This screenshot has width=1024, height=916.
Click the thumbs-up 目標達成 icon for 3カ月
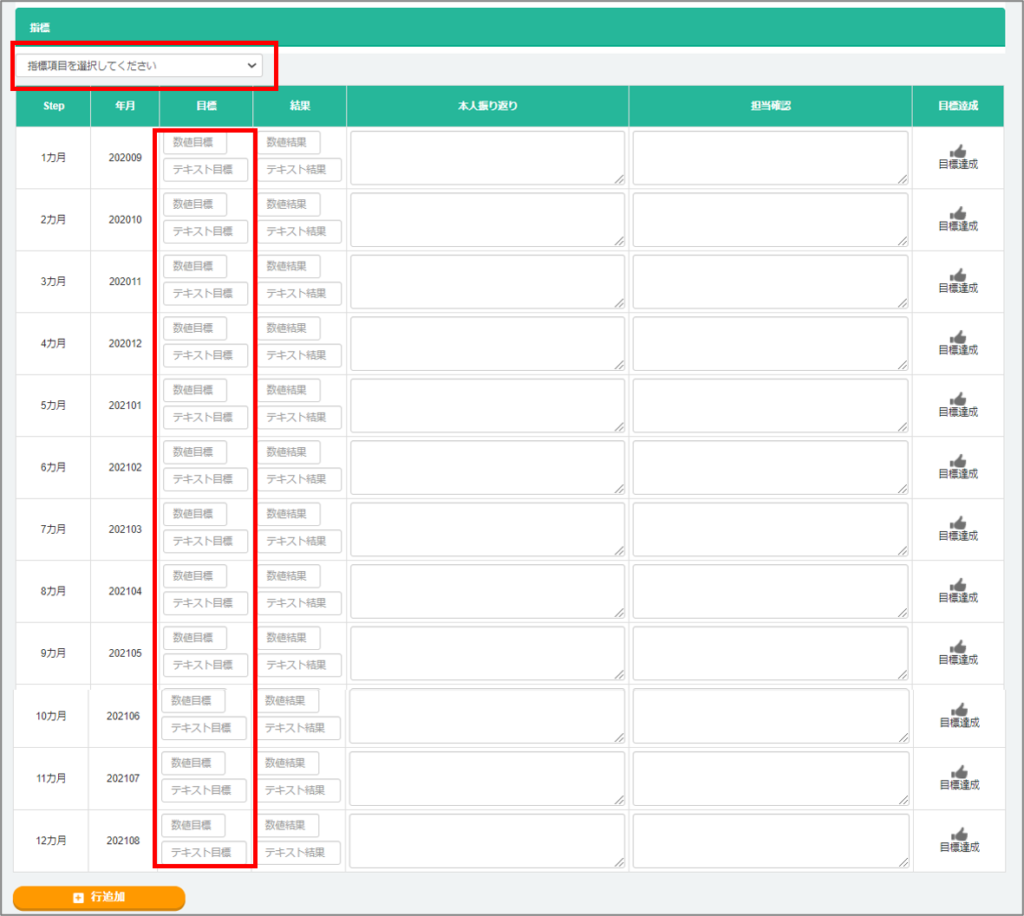pyautogui.click(x=957, y=275)
